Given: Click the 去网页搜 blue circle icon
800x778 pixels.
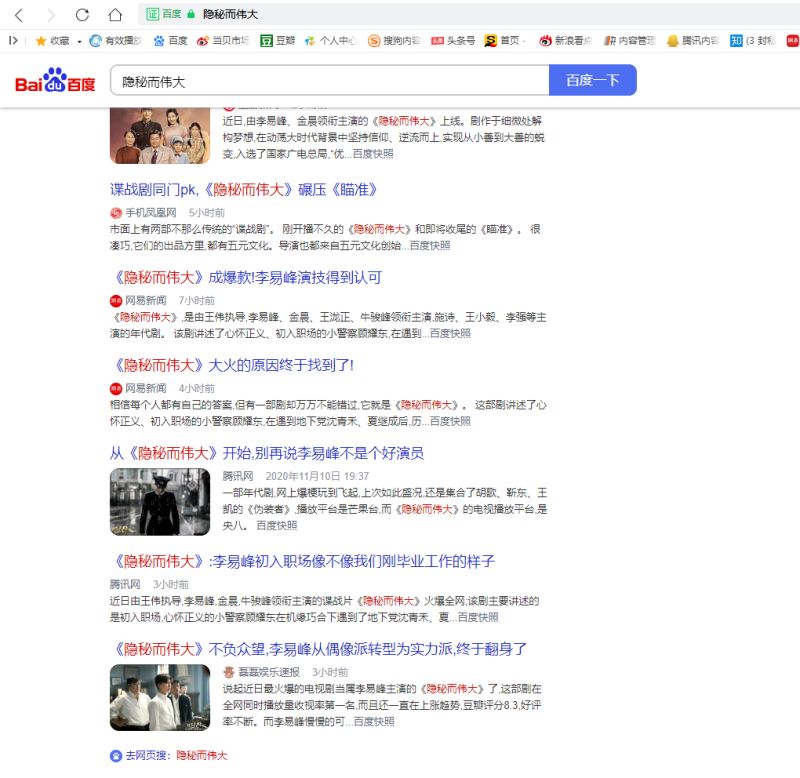Looking at the screenshot, I should pos(116,756).
